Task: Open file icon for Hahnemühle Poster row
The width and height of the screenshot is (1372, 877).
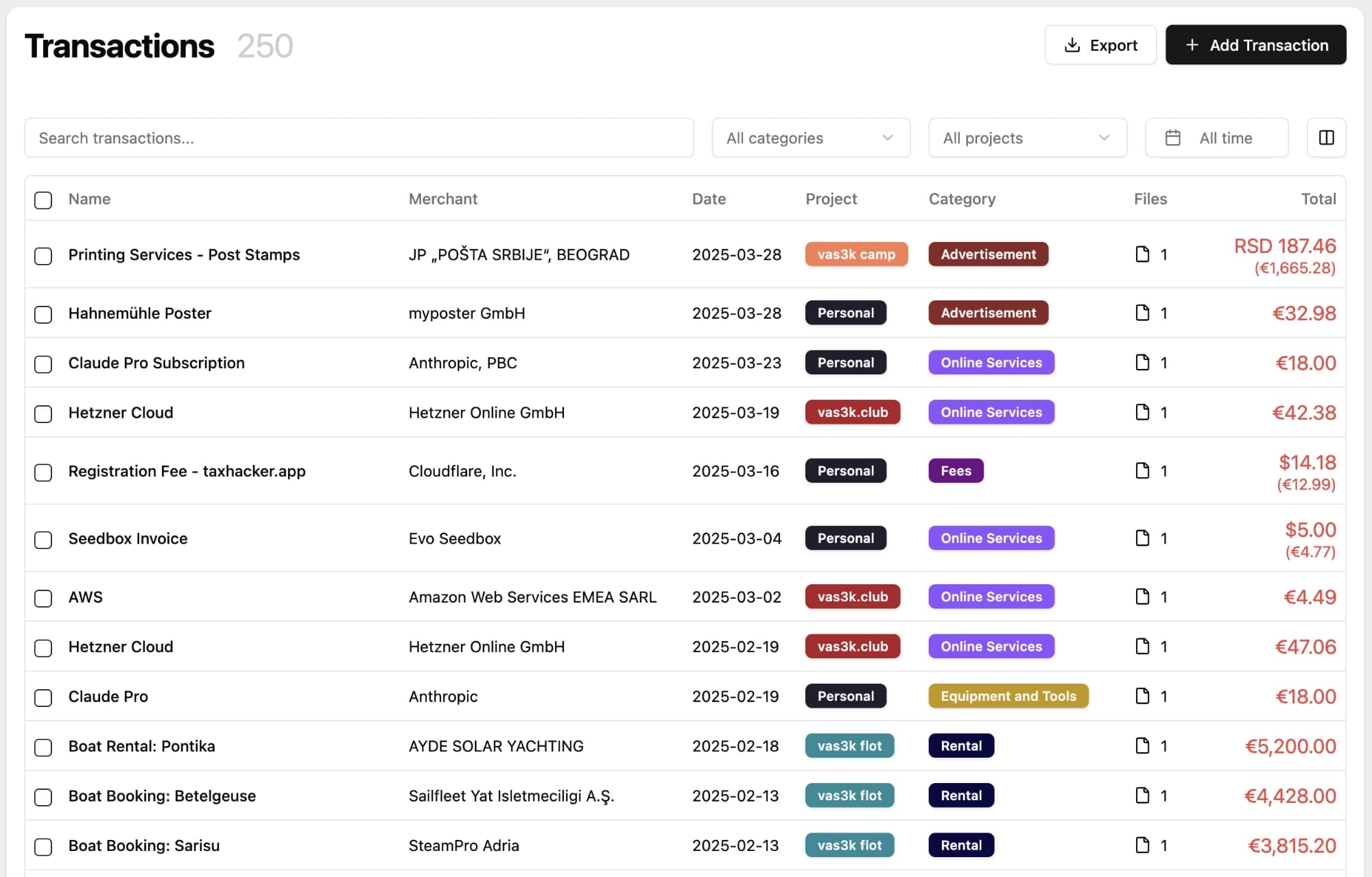Action: tap(1142, 313)
